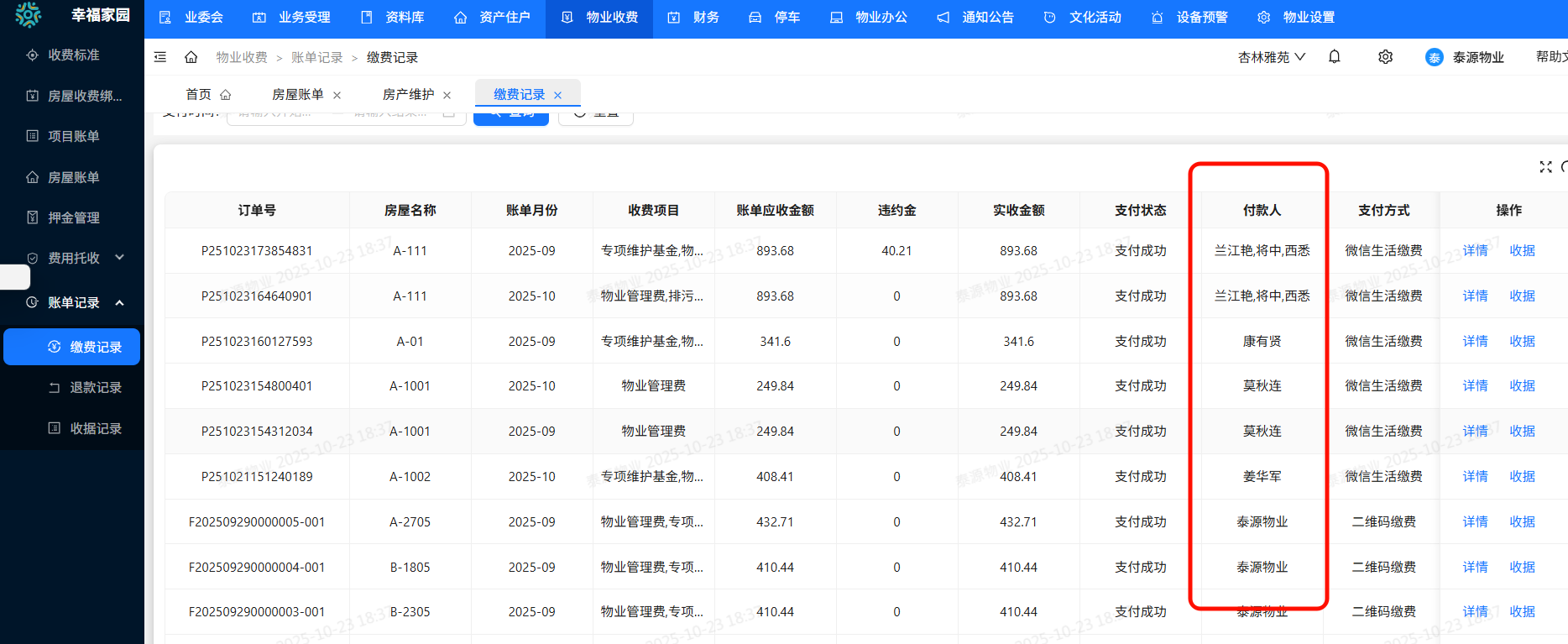
Task: Open 收据 for order P251023160127593
Action: 1522,341
